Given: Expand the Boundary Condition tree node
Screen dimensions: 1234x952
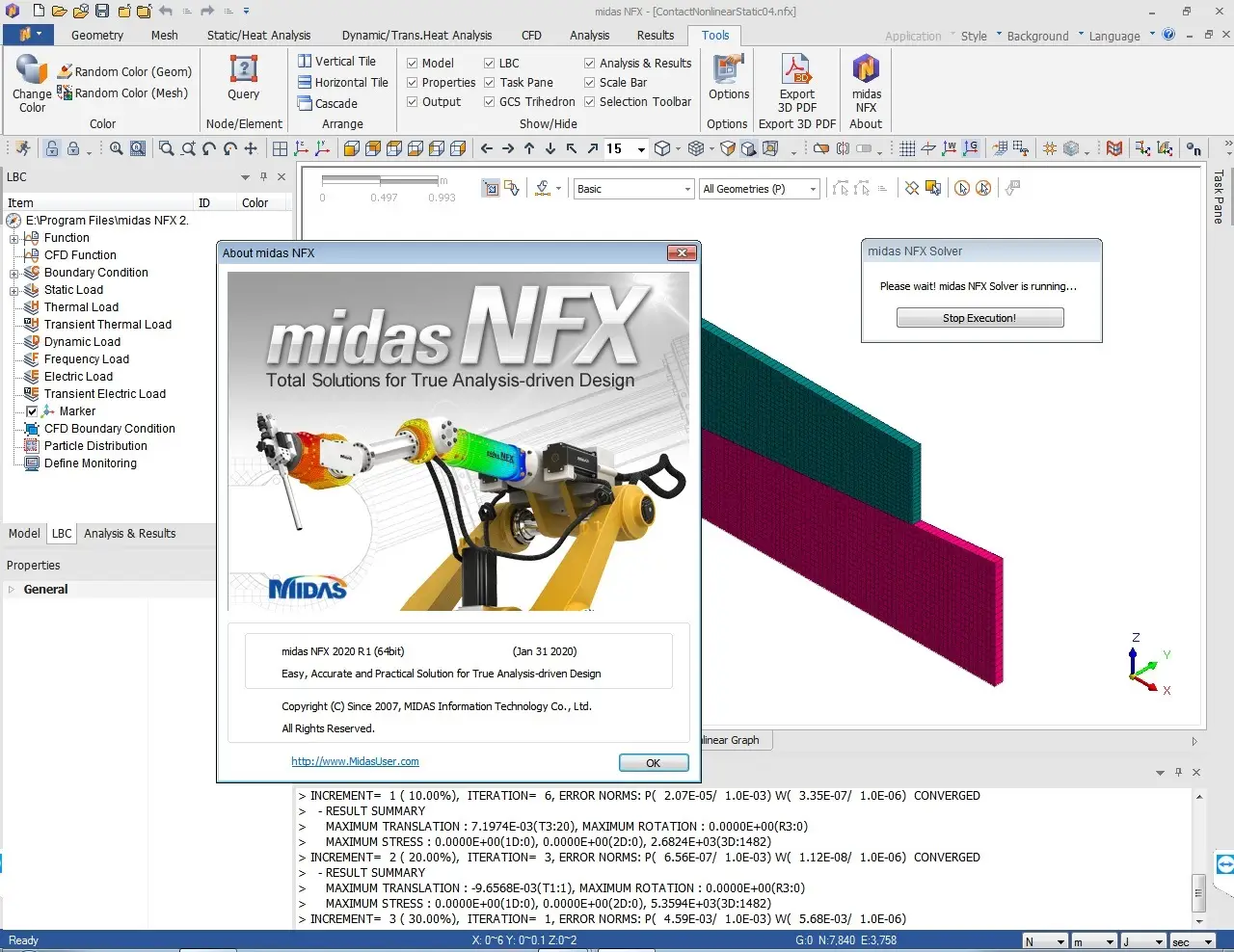Looking at the screenshot, I should point(13,273).
